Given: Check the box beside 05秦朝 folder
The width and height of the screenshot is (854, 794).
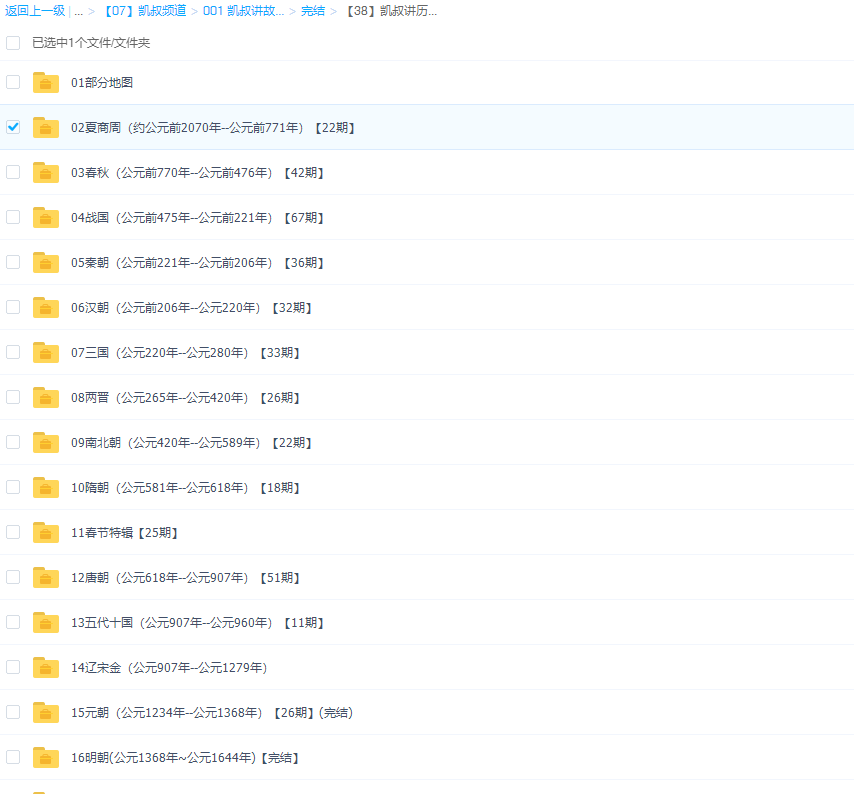Looking at the screenshot, I should (13, 262).
